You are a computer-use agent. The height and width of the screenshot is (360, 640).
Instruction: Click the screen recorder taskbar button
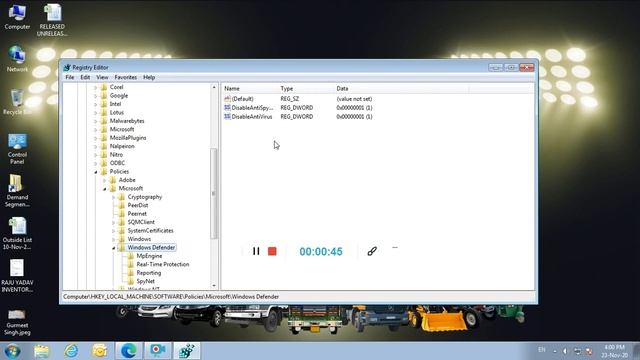click(x=158, y=351)
